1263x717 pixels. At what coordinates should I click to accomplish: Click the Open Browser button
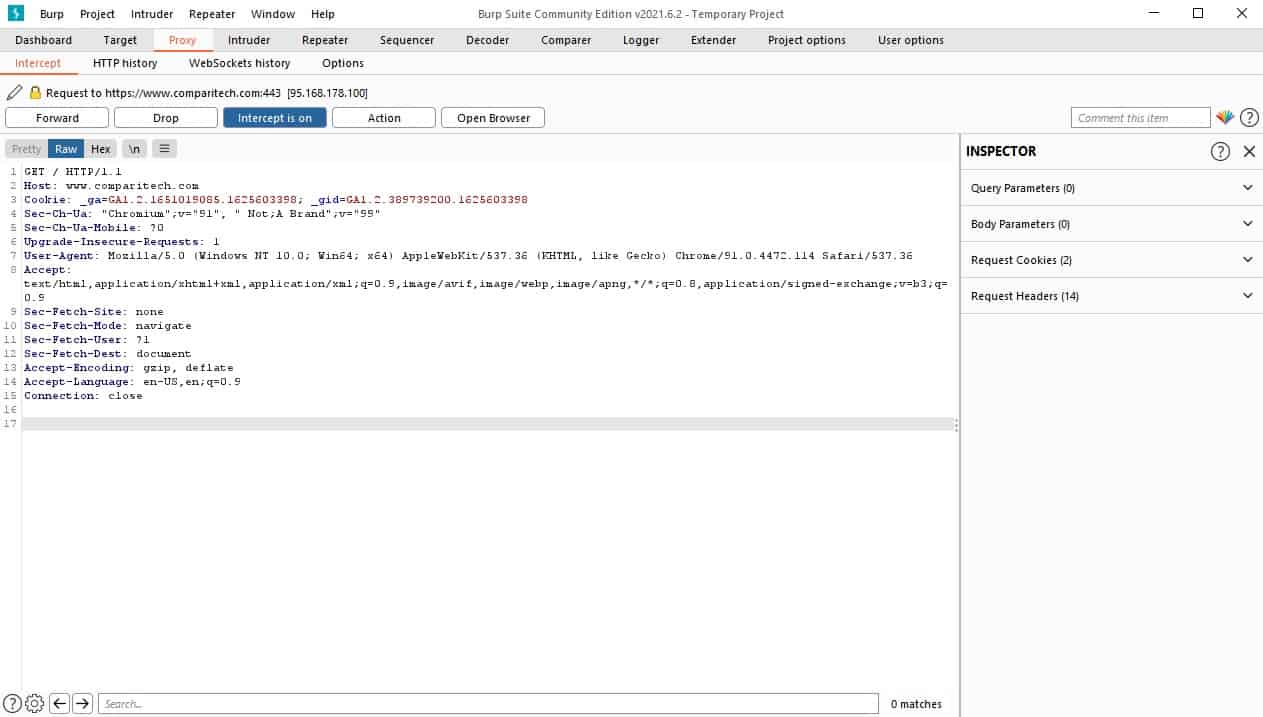[x=493, y=118]
